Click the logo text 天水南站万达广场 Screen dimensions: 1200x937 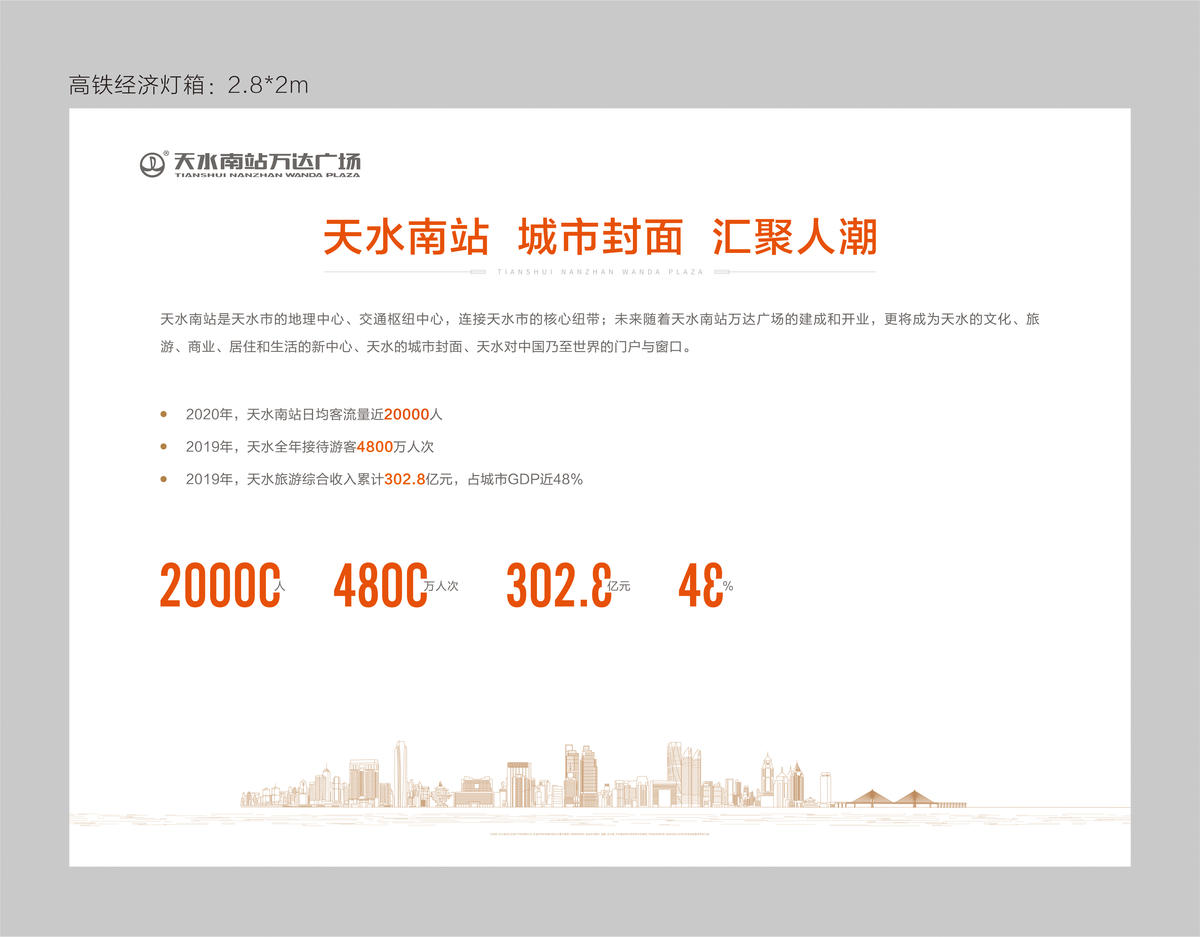tap(267, 161)
